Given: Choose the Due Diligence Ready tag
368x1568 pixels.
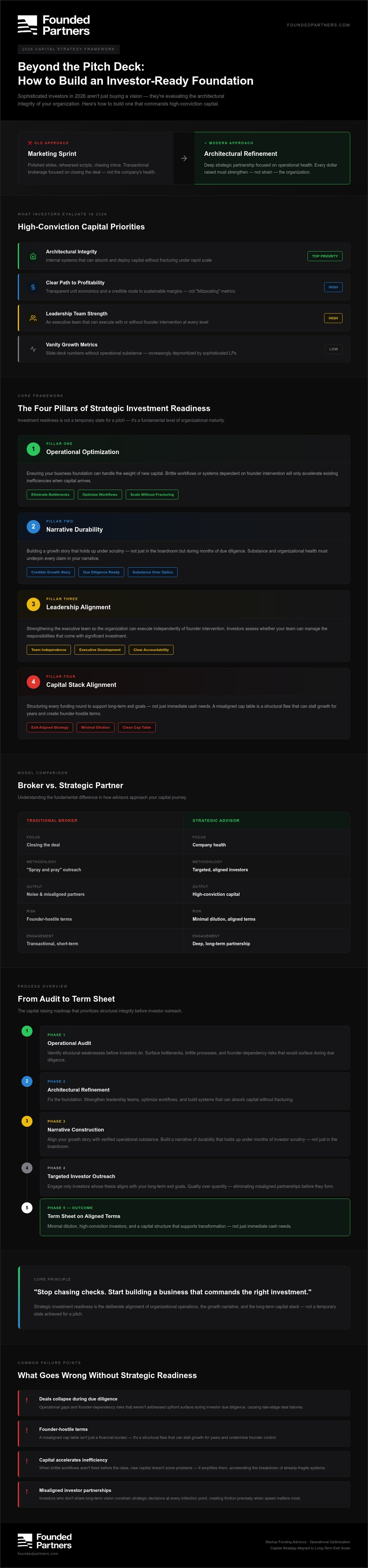Looking at the screenshot, I should pyautogui.click(x=101, y=572).
